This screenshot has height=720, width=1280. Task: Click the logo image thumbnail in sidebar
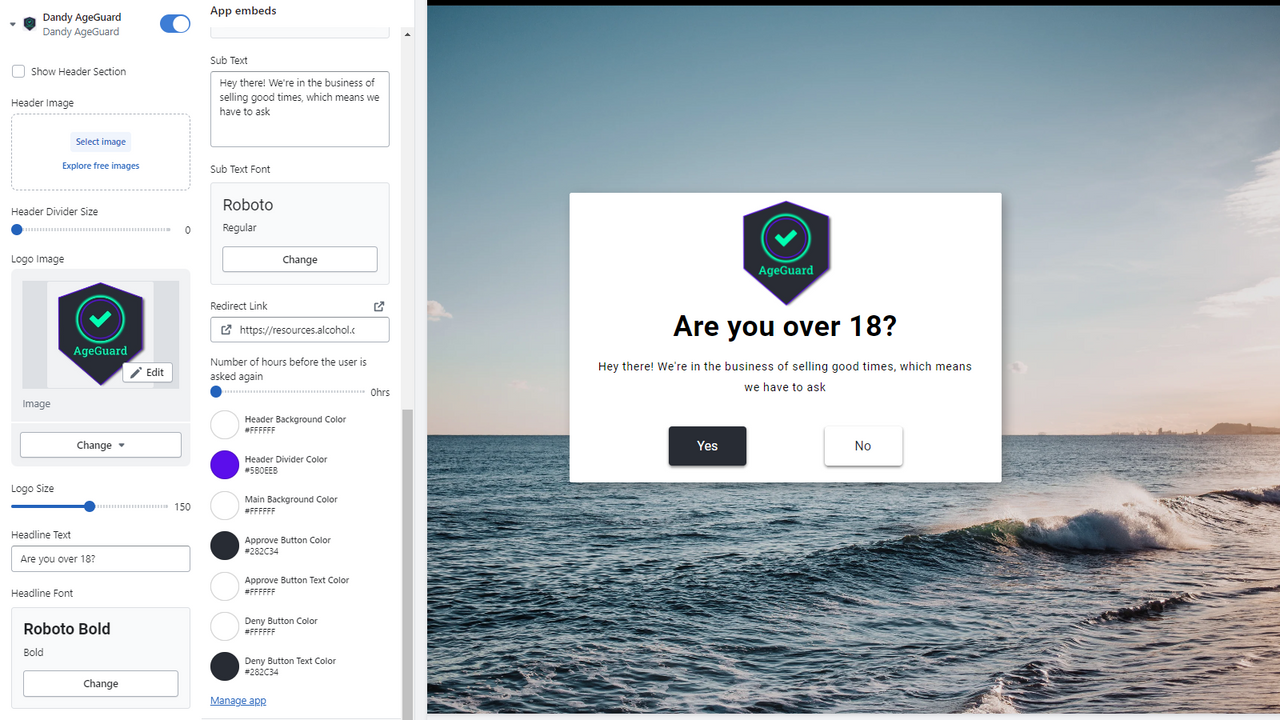point(101,335)
